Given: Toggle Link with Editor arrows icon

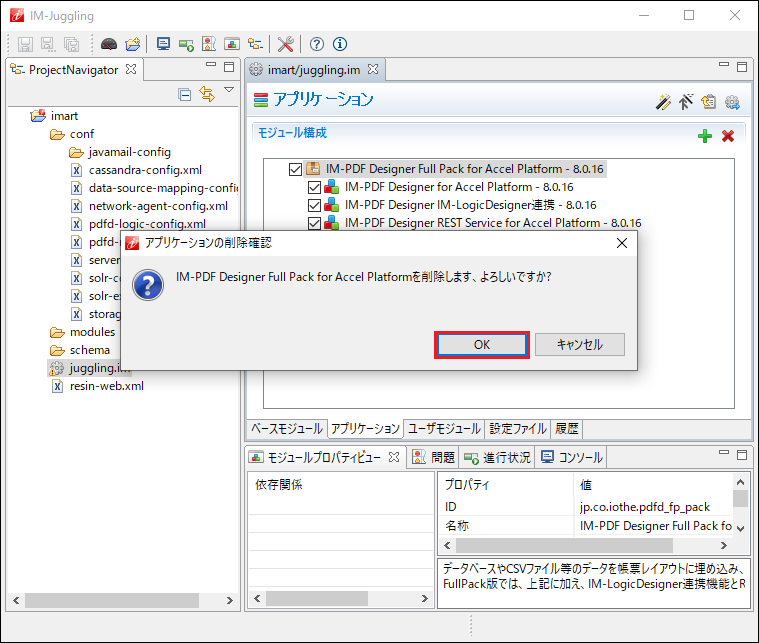Looking at the screenshot, I should 207,93.
